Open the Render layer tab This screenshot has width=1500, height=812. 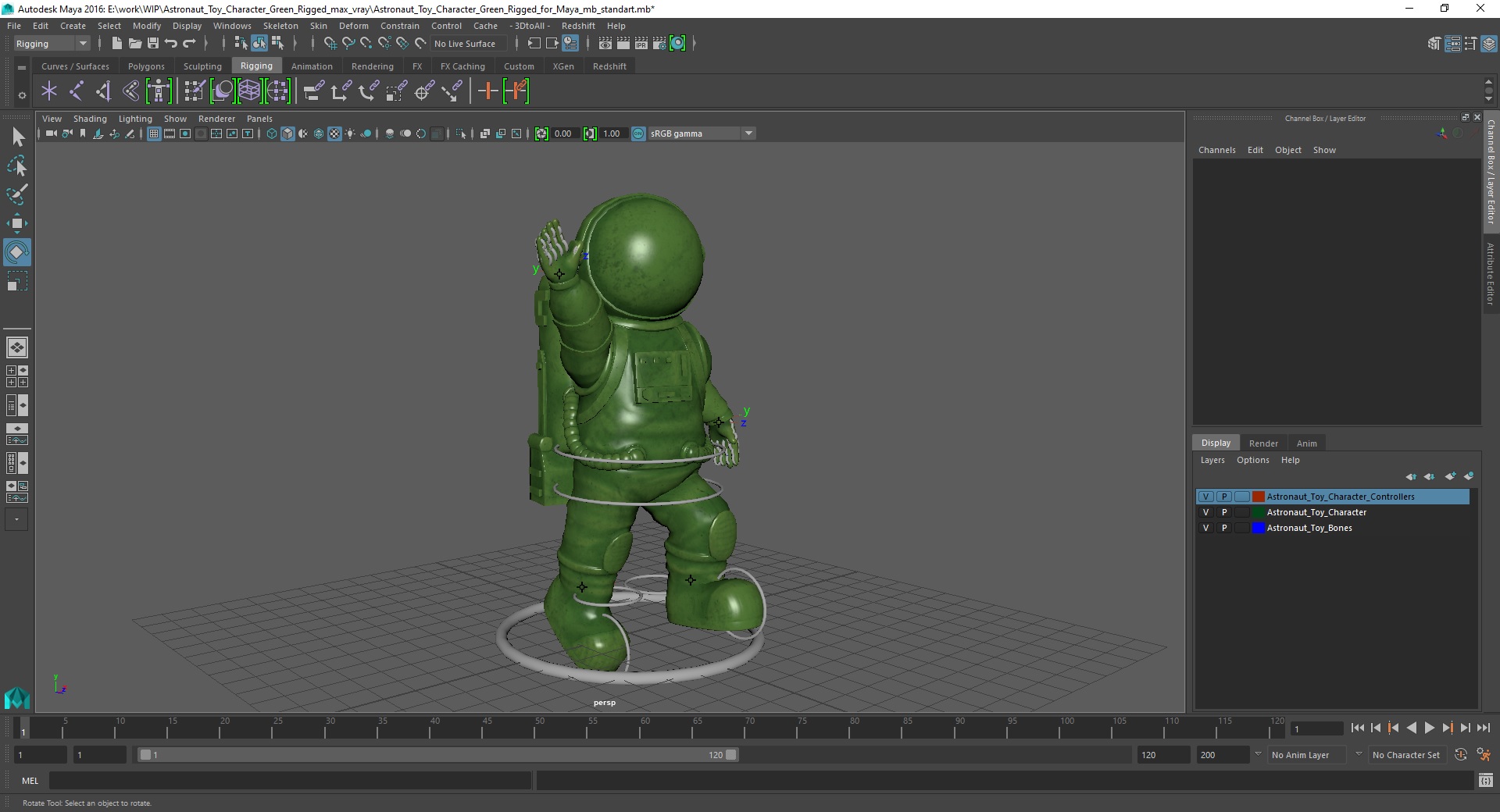[x=1263, y=443]
